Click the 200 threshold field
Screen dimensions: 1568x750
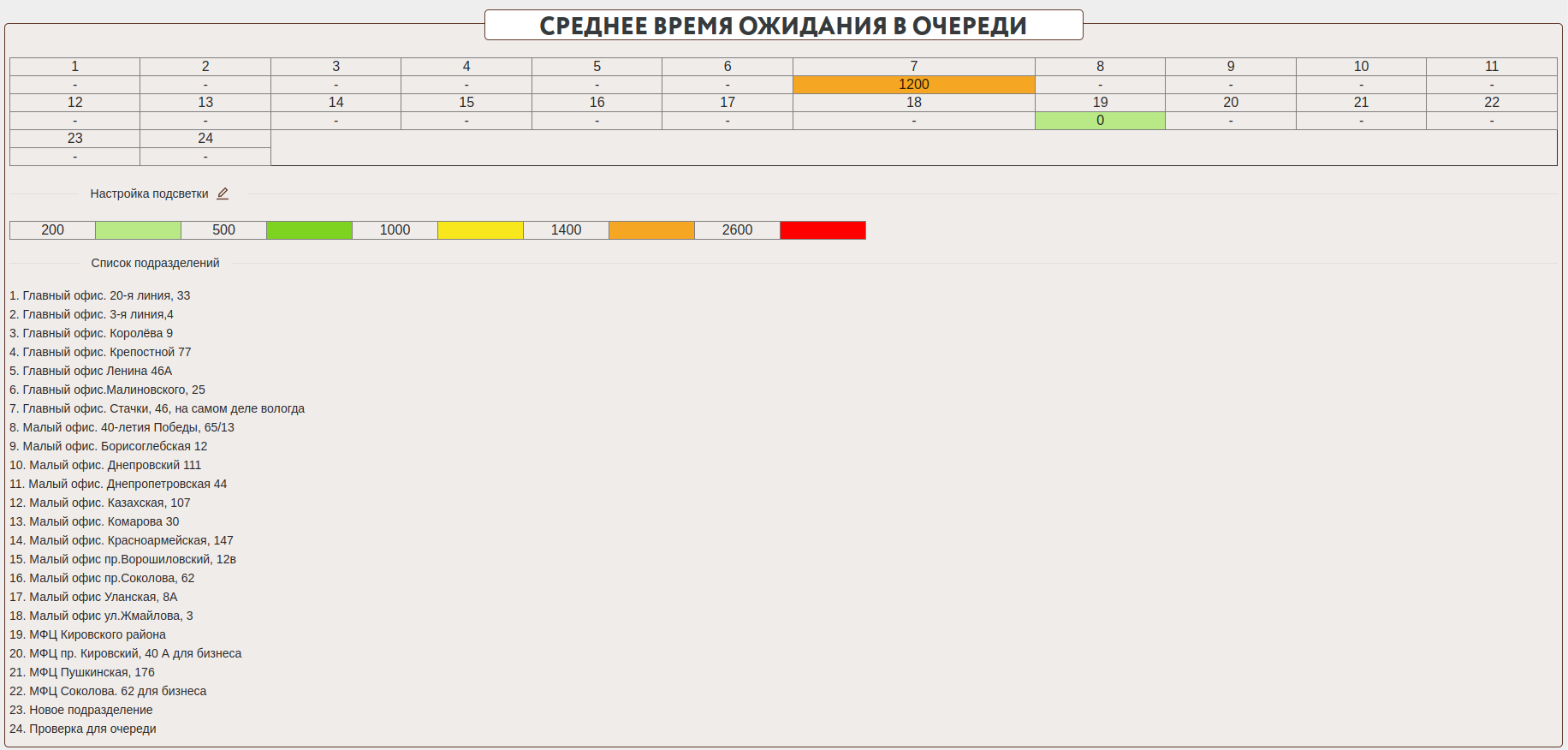pyautogui.click(x=52, y=230)
